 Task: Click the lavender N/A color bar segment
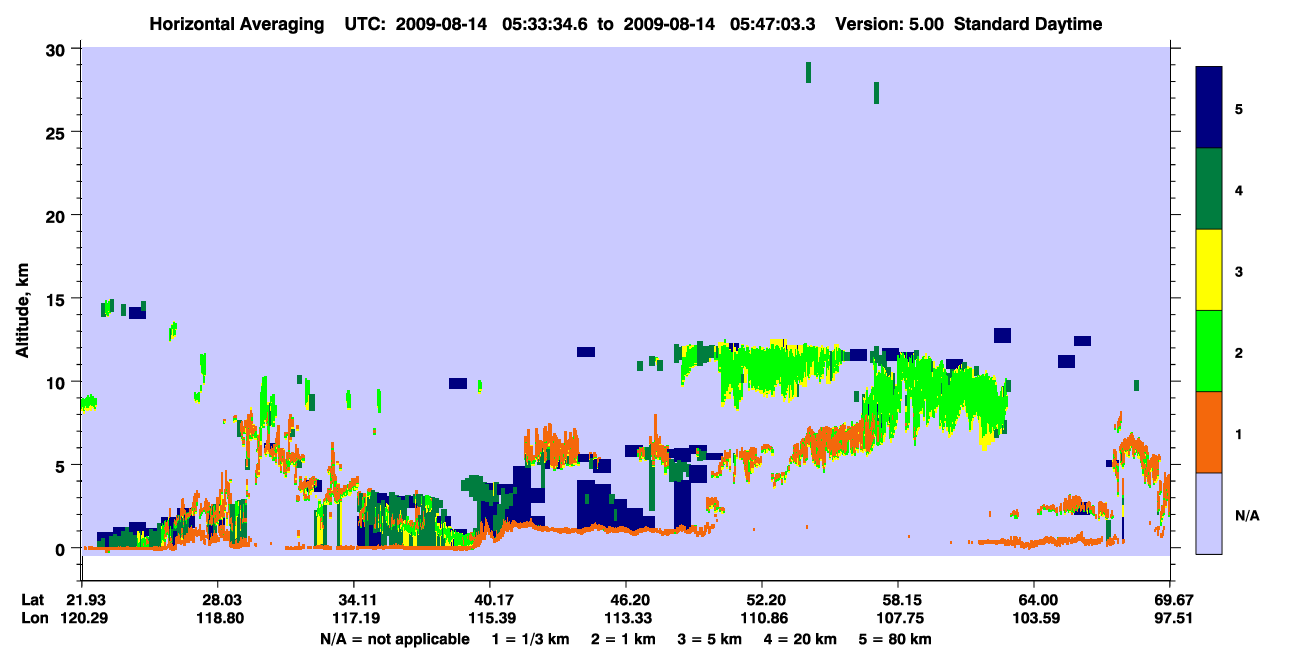click(x=1209, y=513)
